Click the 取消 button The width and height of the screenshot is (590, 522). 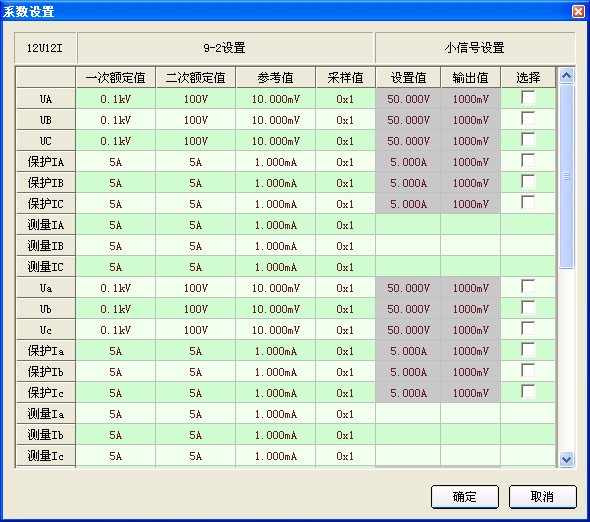click(542, 497)
